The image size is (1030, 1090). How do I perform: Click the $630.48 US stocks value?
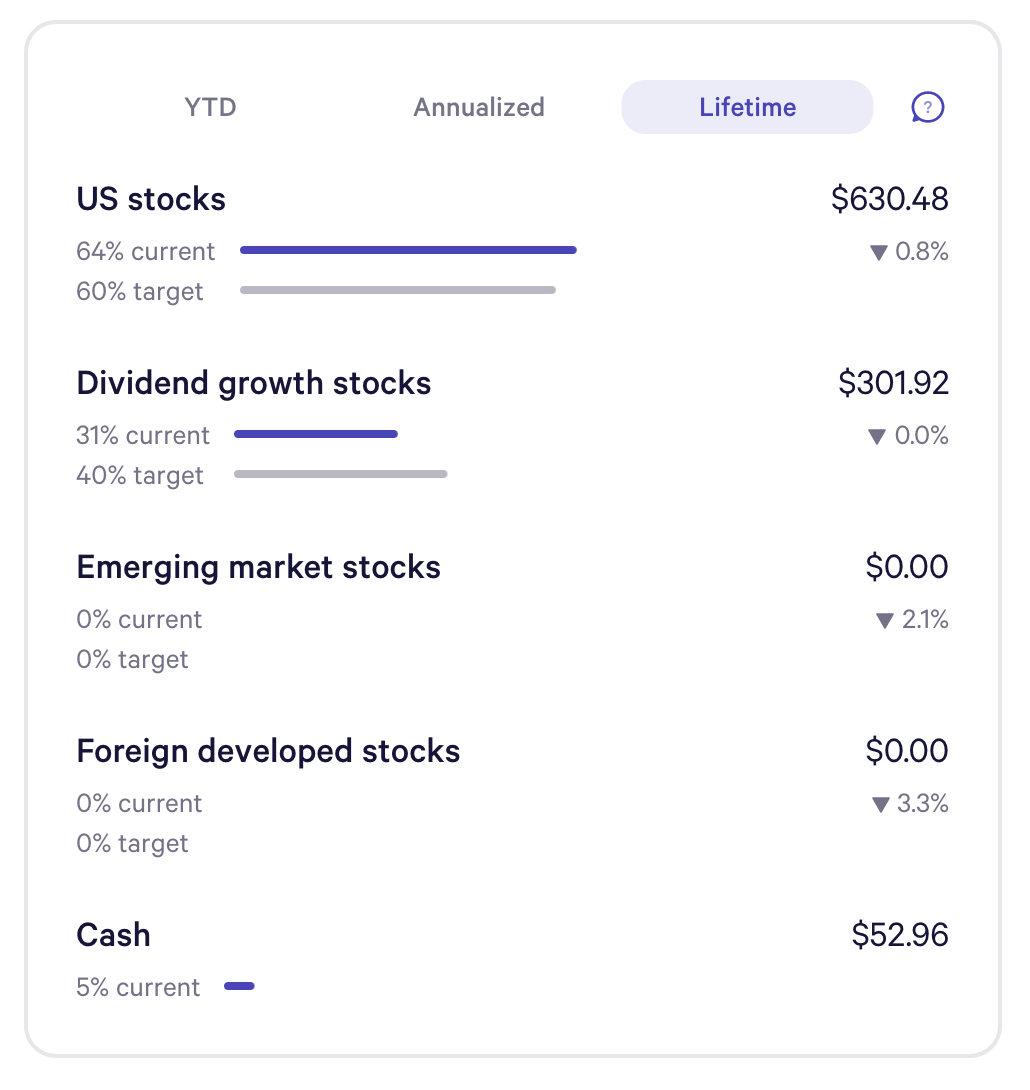(x=889, y=199)
